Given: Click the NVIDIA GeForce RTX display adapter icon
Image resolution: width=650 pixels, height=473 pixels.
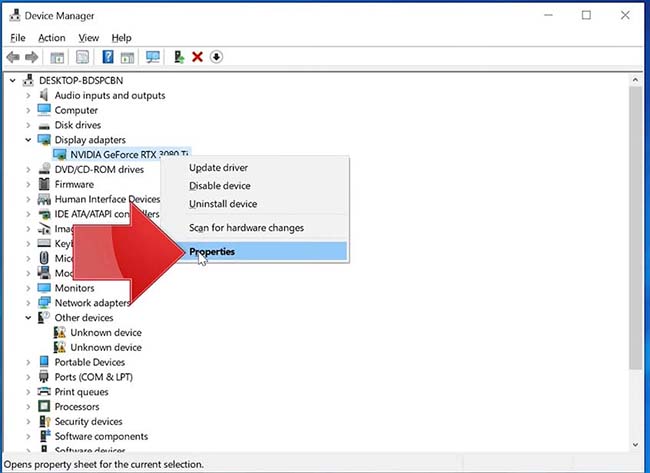Looking at the screenshot, I should coord(60,155).
